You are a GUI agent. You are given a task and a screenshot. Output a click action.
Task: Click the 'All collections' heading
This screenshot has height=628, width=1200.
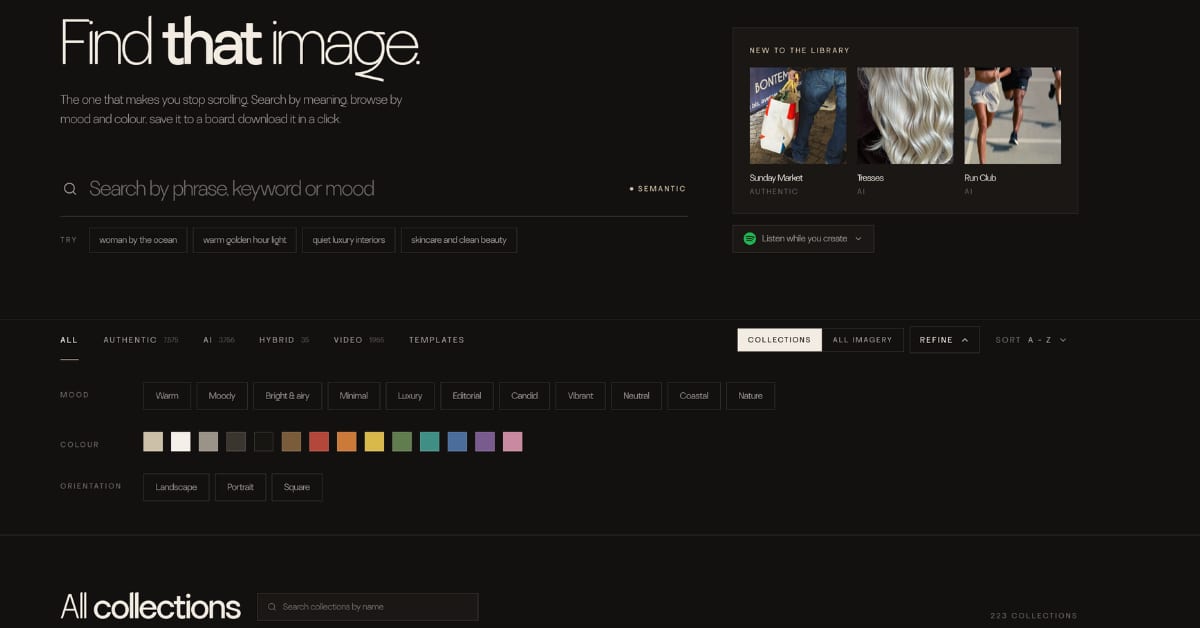(x=151, y=606)
